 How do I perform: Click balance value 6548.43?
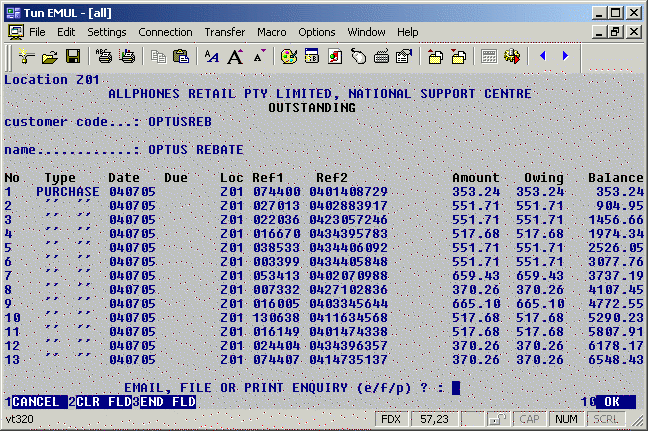coord(616,360)
